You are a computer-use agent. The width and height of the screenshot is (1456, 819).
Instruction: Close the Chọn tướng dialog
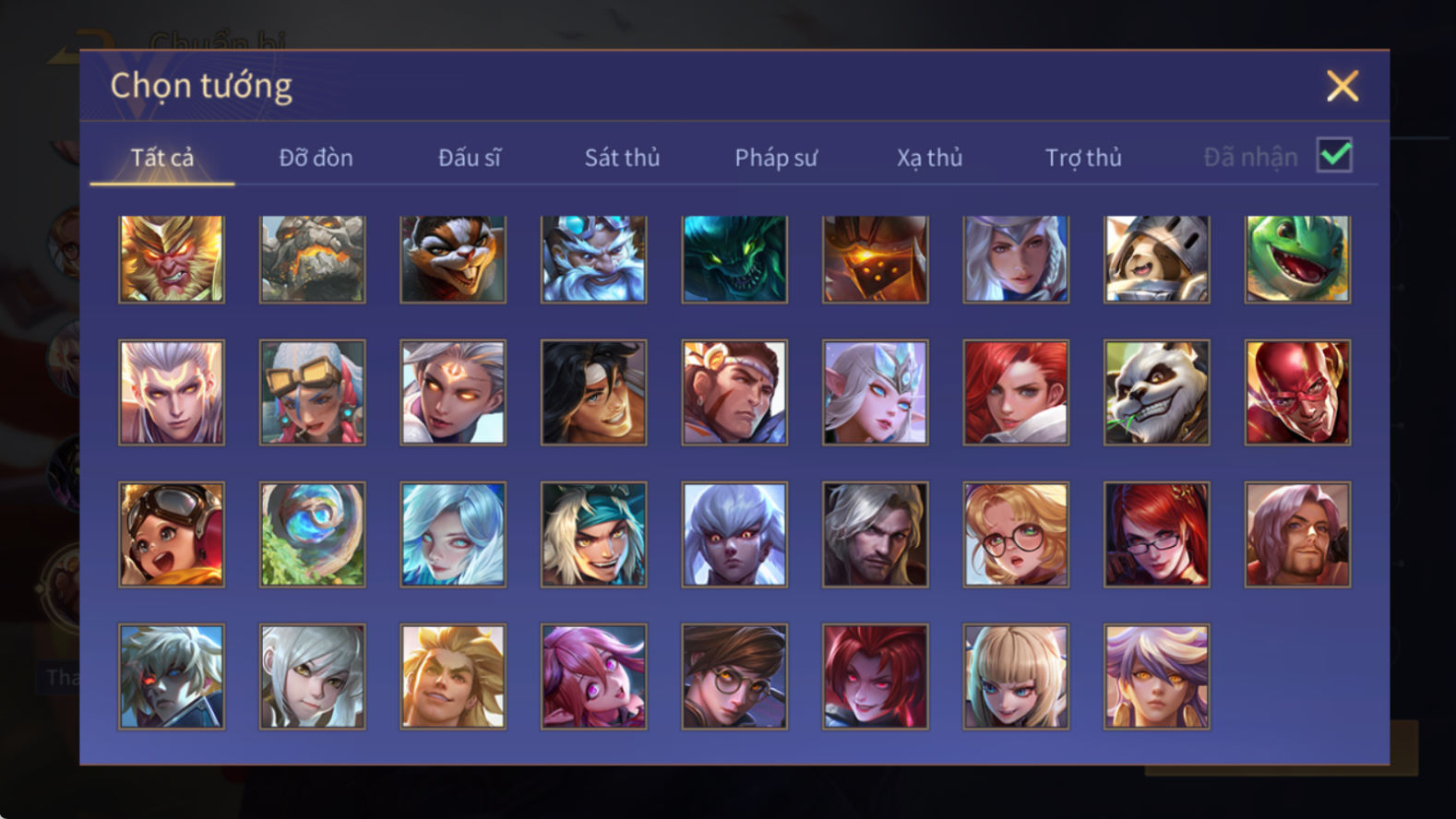click(x=1343, y=86)
